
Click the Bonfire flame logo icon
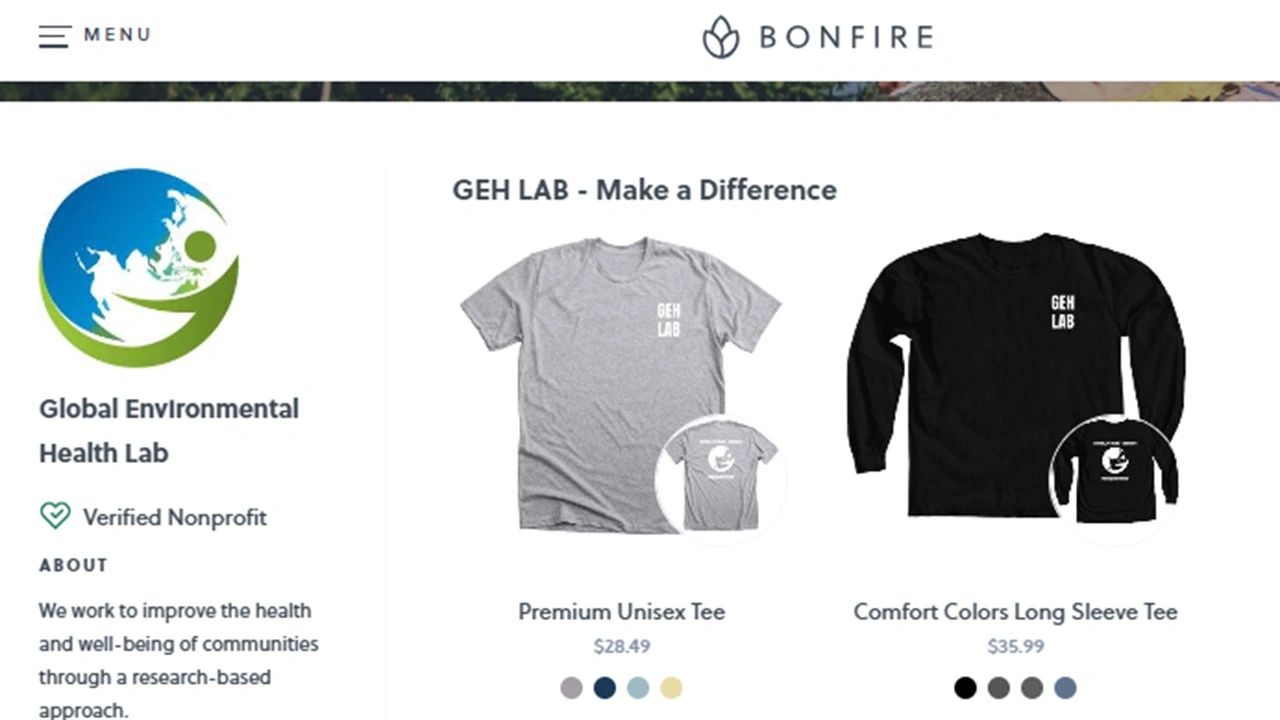(720, 37)
